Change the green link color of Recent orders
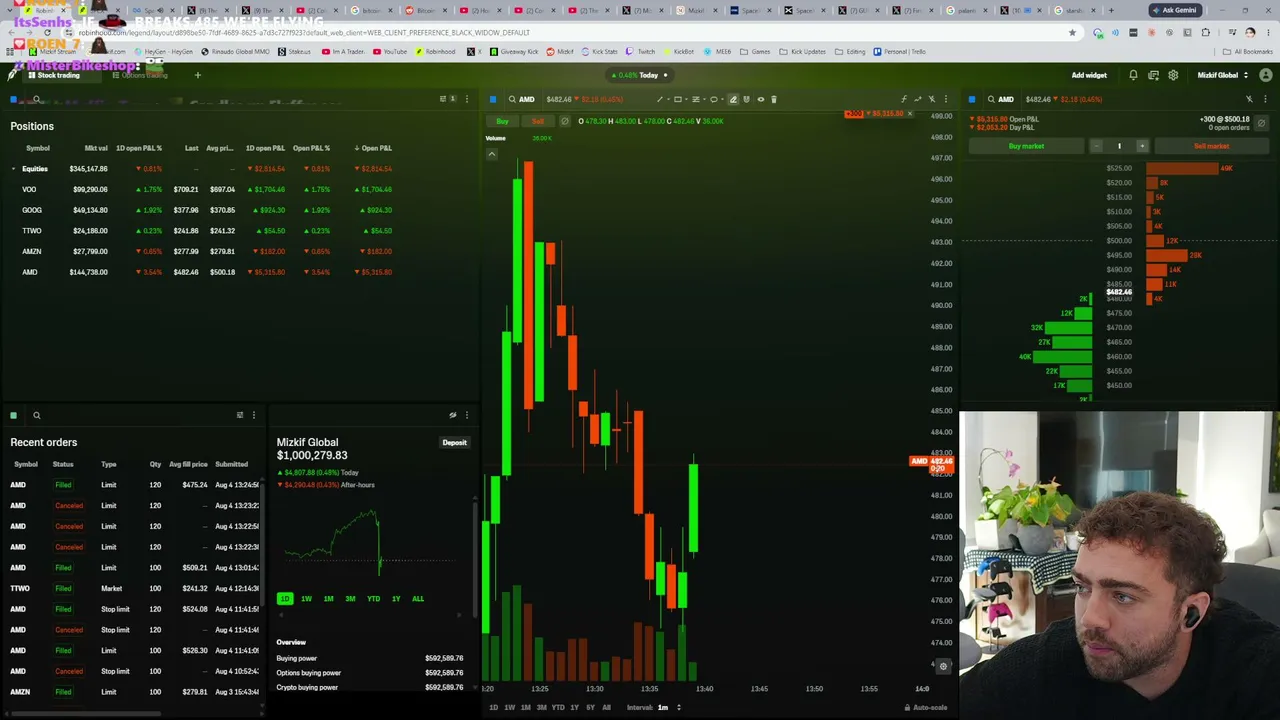 pos(13,415)
